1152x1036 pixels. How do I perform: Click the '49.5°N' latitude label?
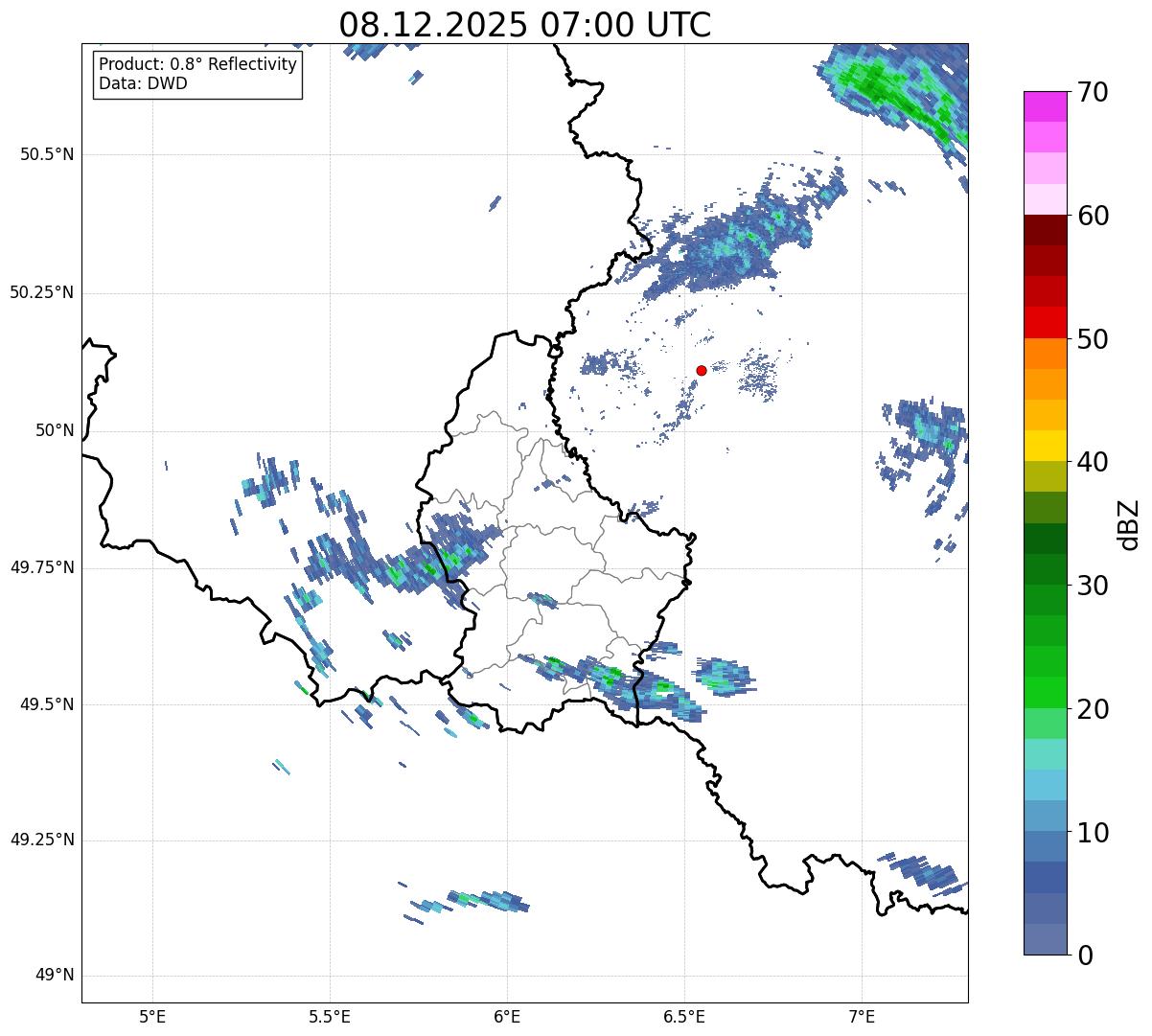[x=47, y=704]
